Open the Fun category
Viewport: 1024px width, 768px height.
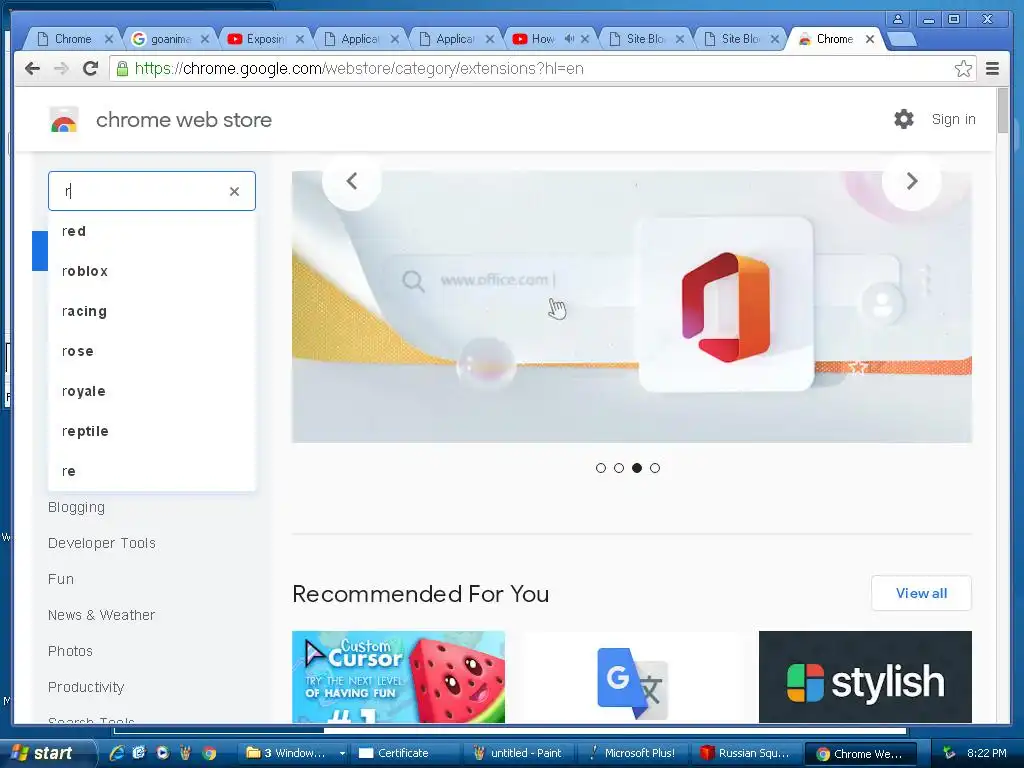pyautogui.click(x=61, y=579)
